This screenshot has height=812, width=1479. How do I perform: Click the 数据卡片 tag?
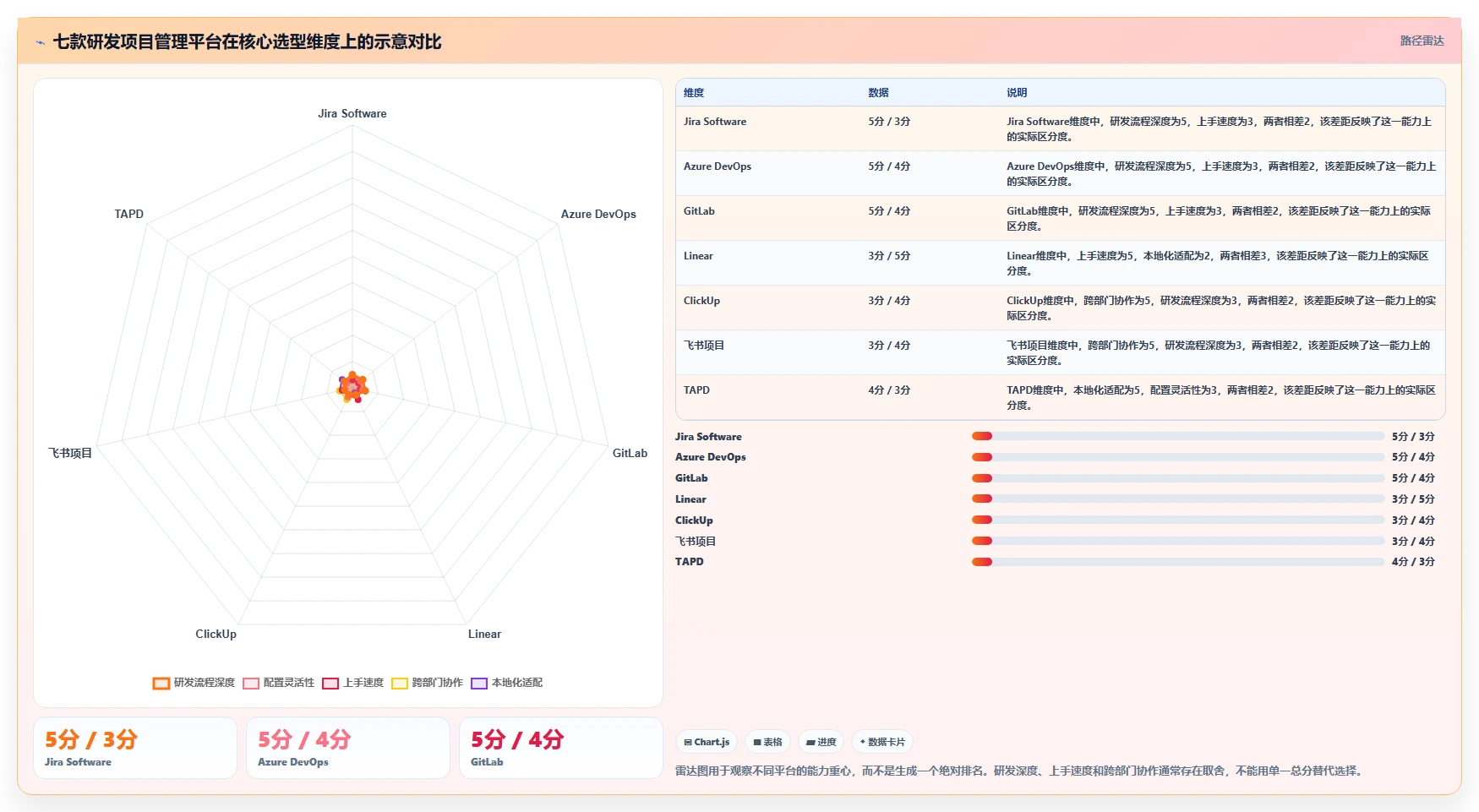882,742
